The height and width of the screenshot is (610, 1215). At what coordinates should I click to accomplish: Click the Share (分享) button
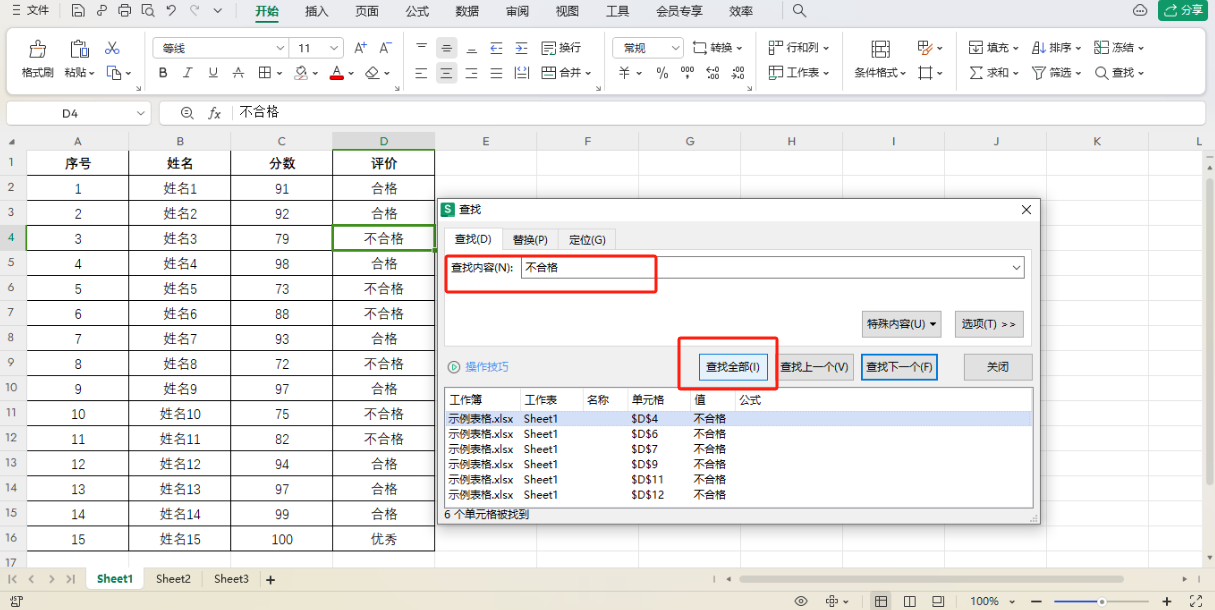1183,10
